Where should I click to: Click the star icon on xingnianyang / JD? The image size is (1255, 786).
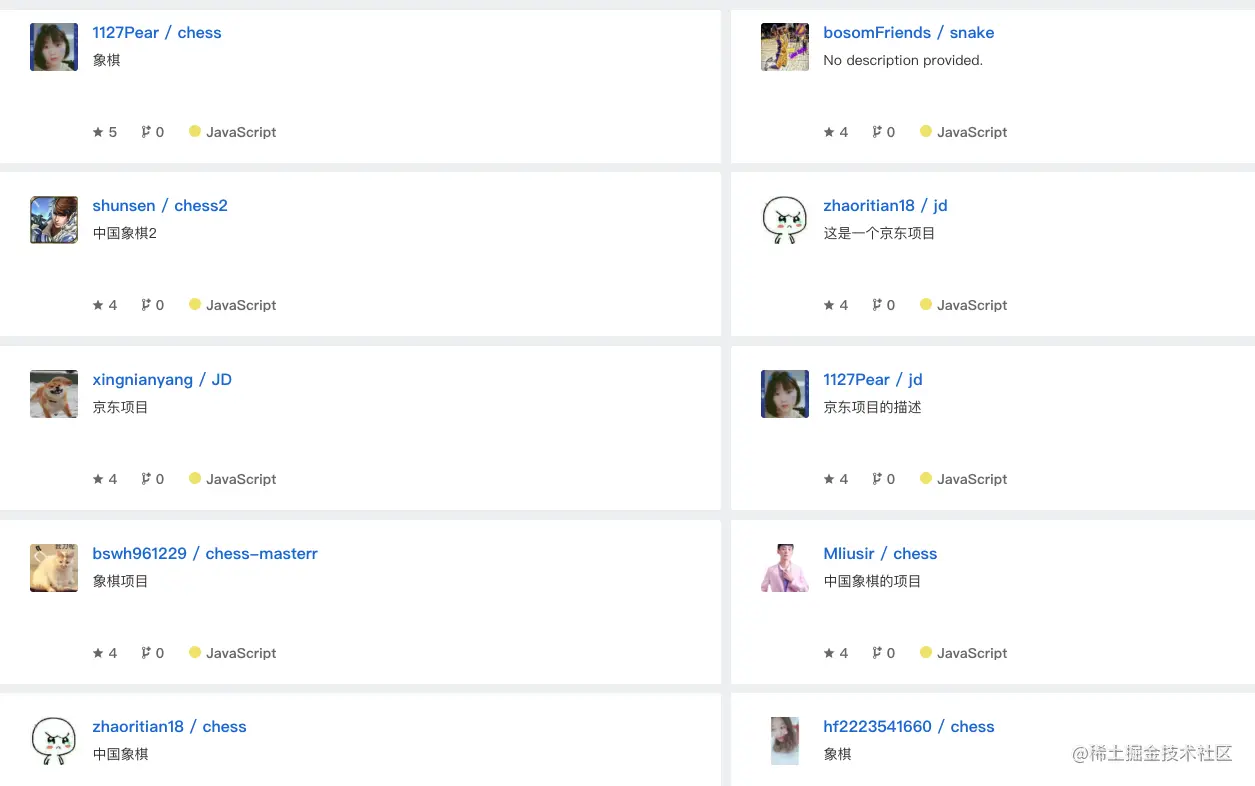click(98, 479)
